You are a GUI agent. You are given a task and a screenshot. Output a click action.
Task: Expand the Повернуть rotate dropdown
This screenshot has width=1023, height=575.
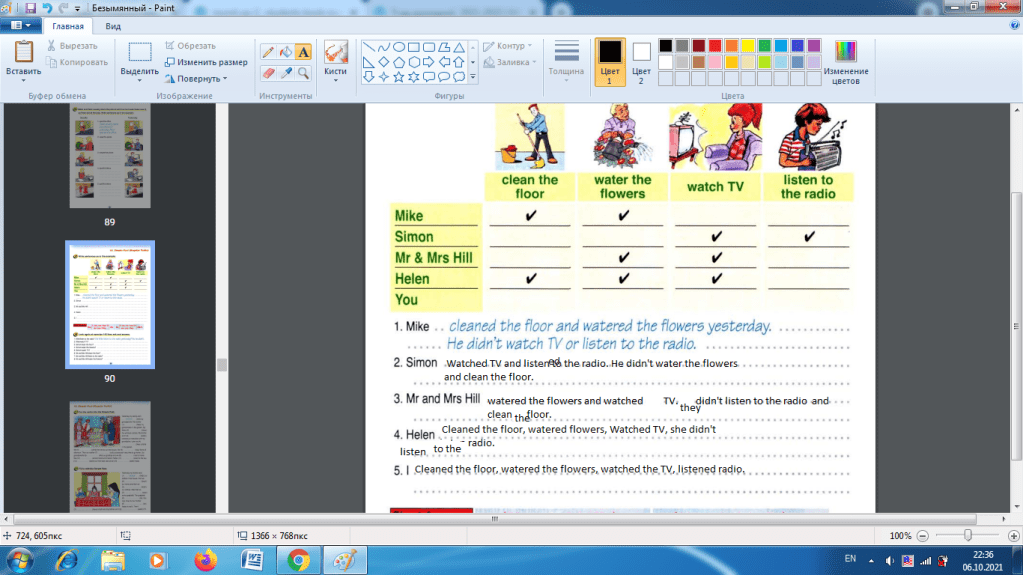[x=197, y=78]
